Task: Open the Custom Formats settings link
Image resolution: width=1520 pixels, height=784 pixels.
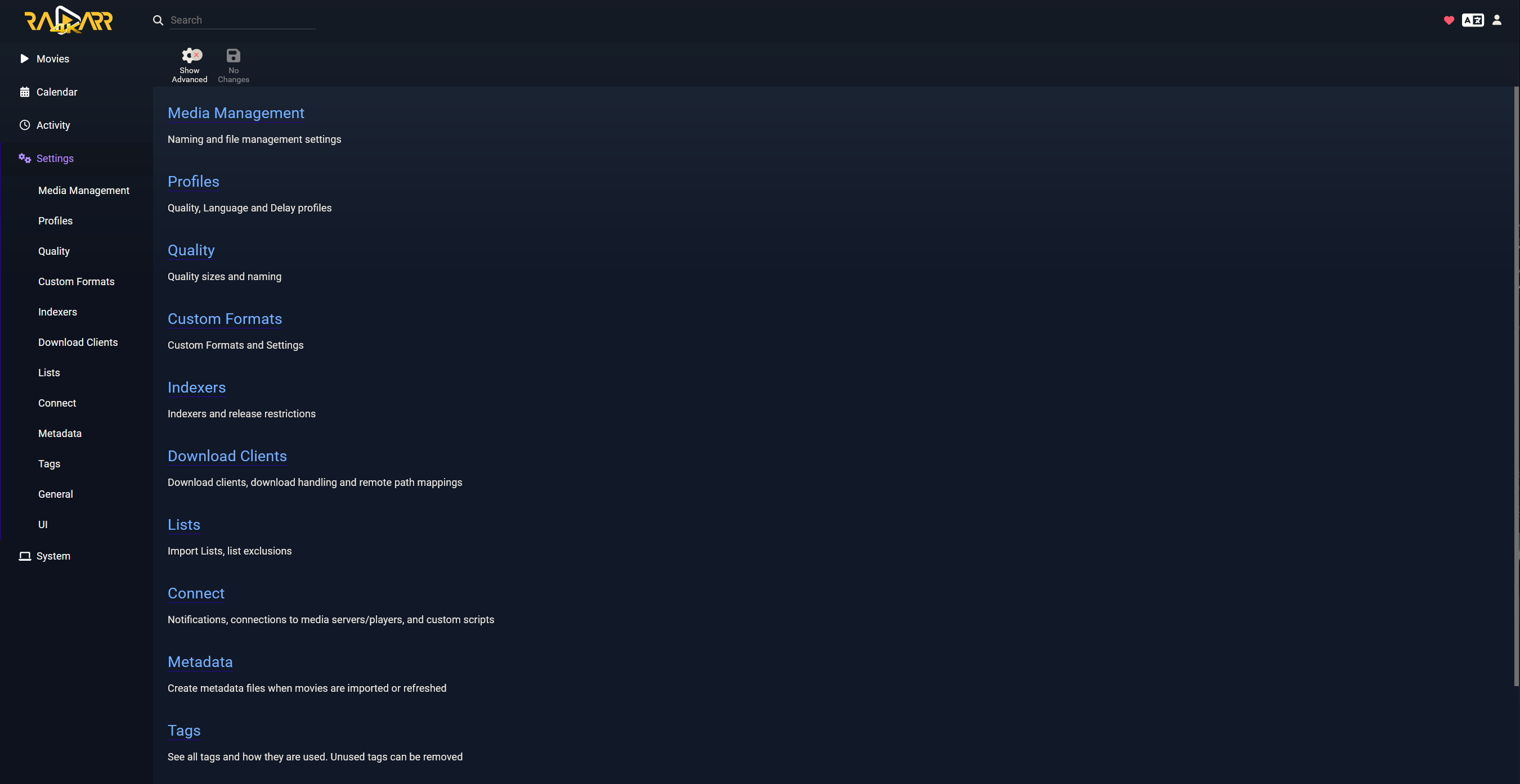Action: tap(225, 318)
